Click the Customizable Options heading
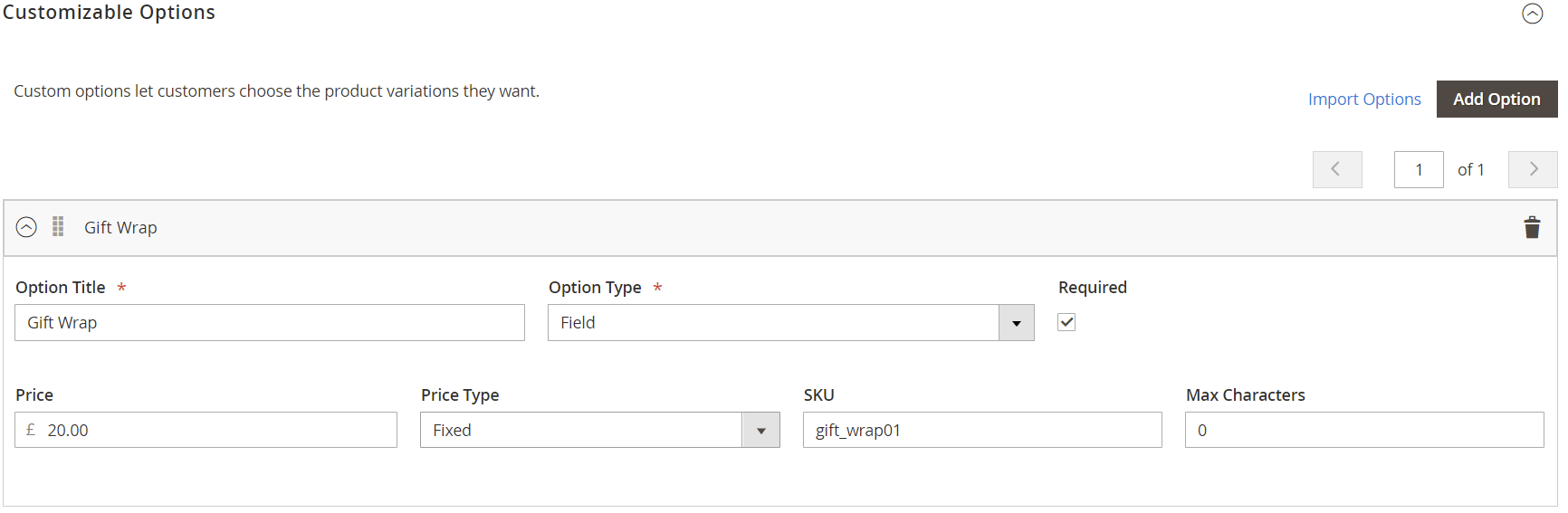The width and height of the screenshot is (1568, 513). 109,13
